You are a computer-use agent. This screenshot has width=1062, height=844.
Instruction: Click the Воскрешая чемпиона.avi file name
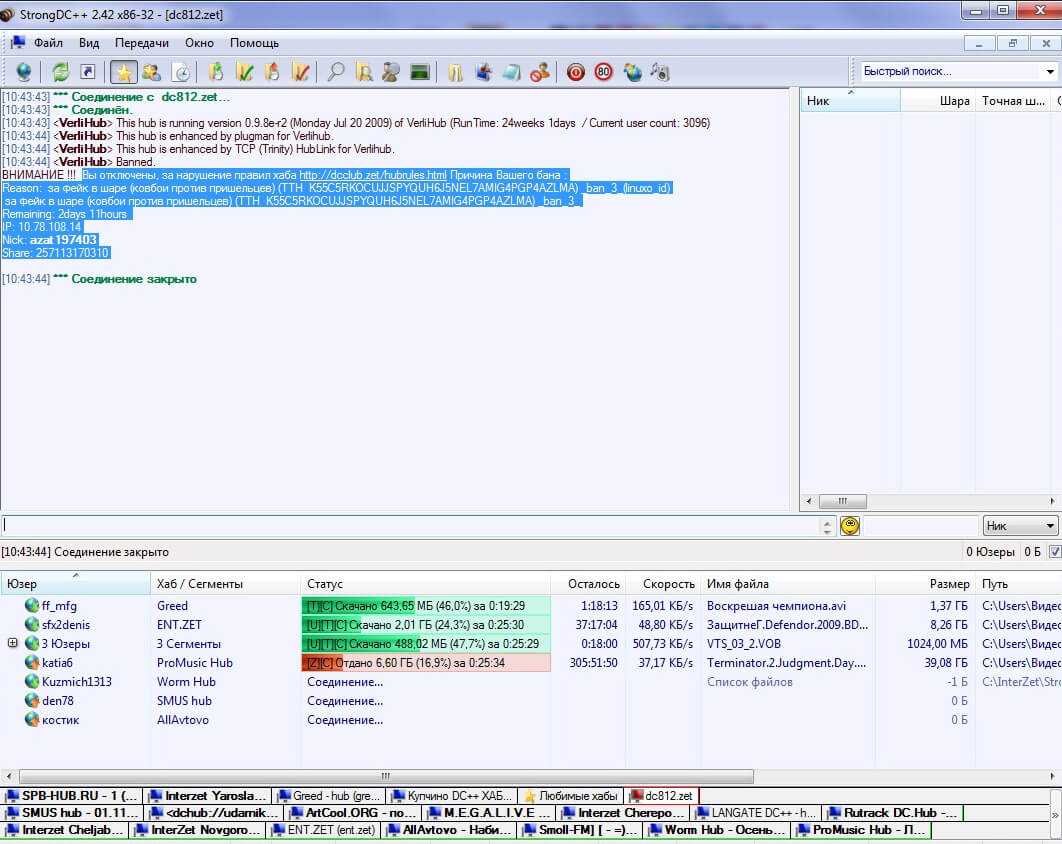pyautogui.click(x=776, y=606)
